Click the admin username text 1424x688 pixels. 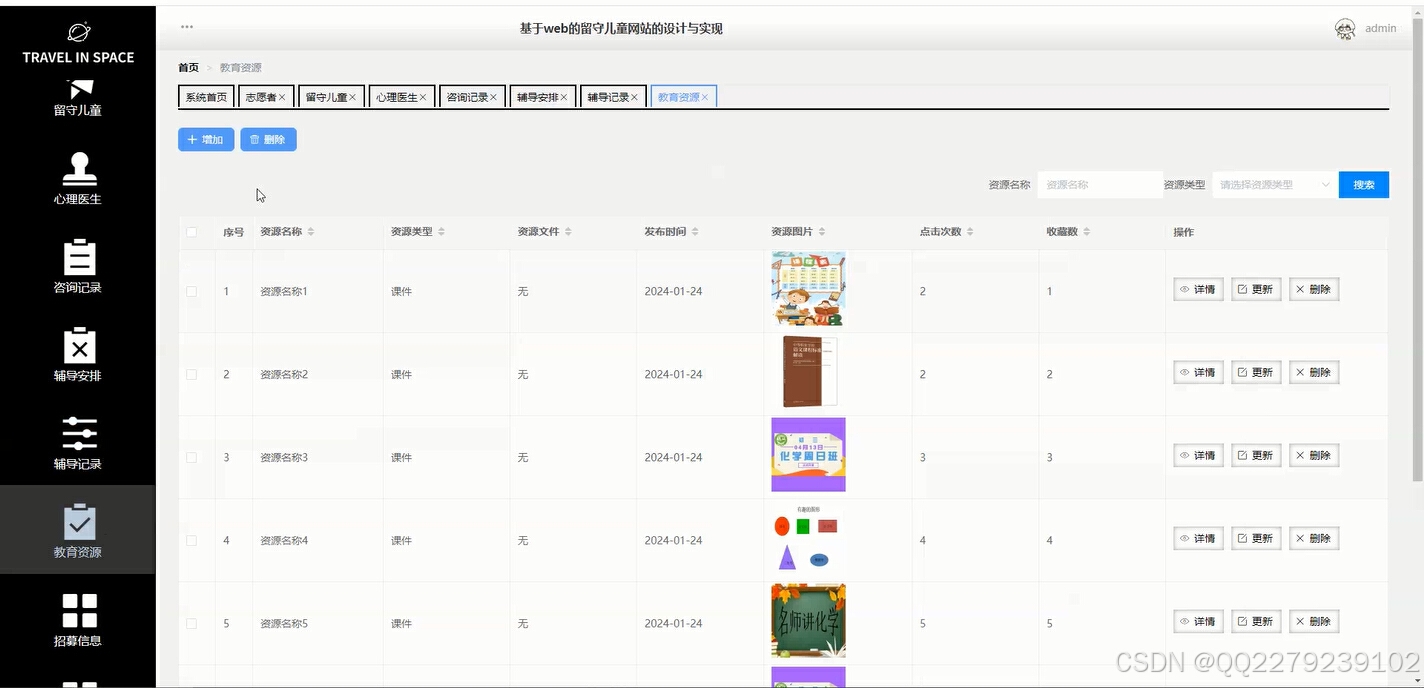tap(1381, 29)
